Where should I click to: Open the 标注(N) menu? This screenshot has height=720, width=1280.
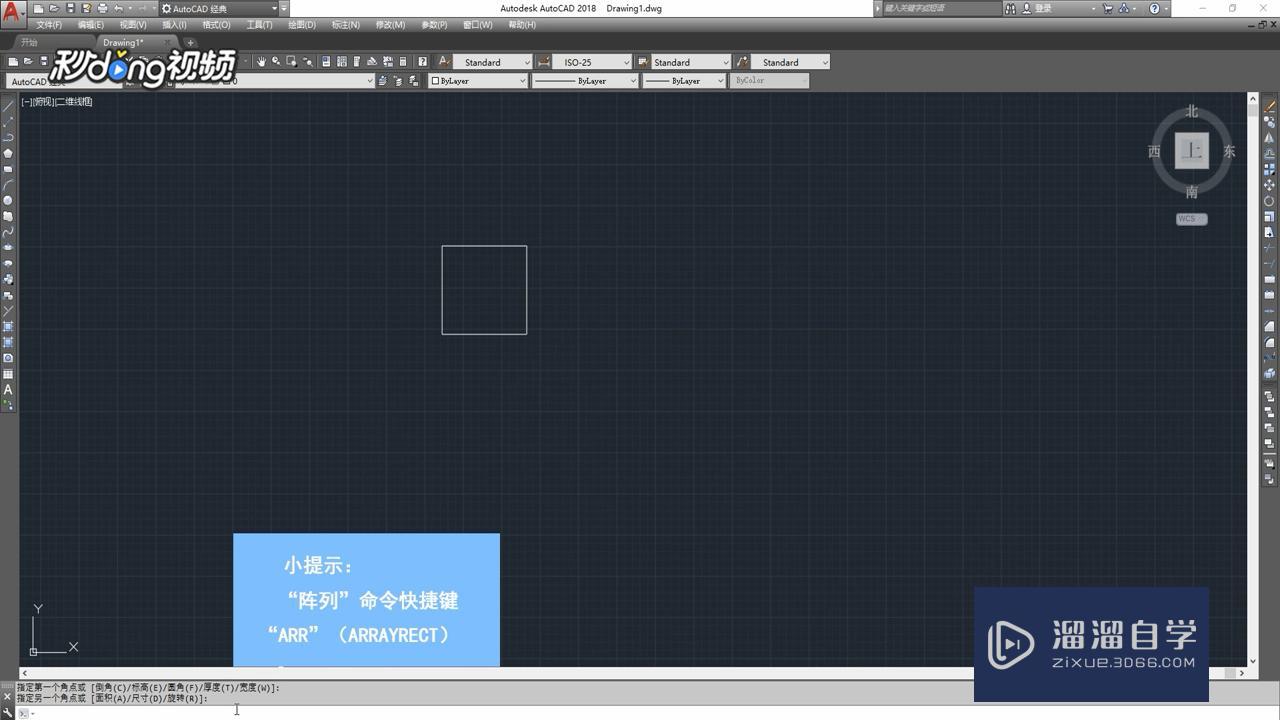(345, 25)
